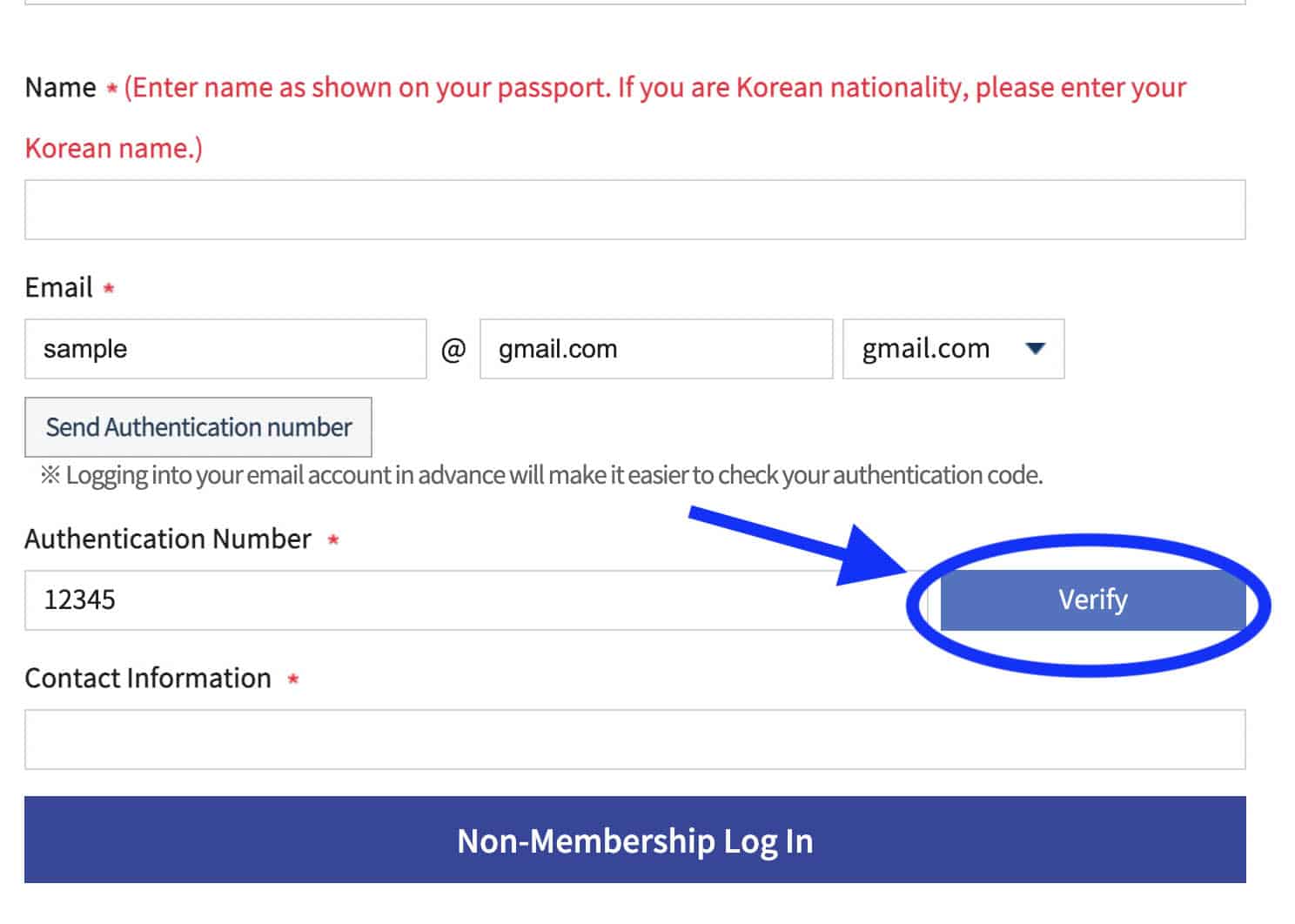Viewport: 1295px width, 924px height.
Task: Click the "Email" field label
Action: [58, 288]
